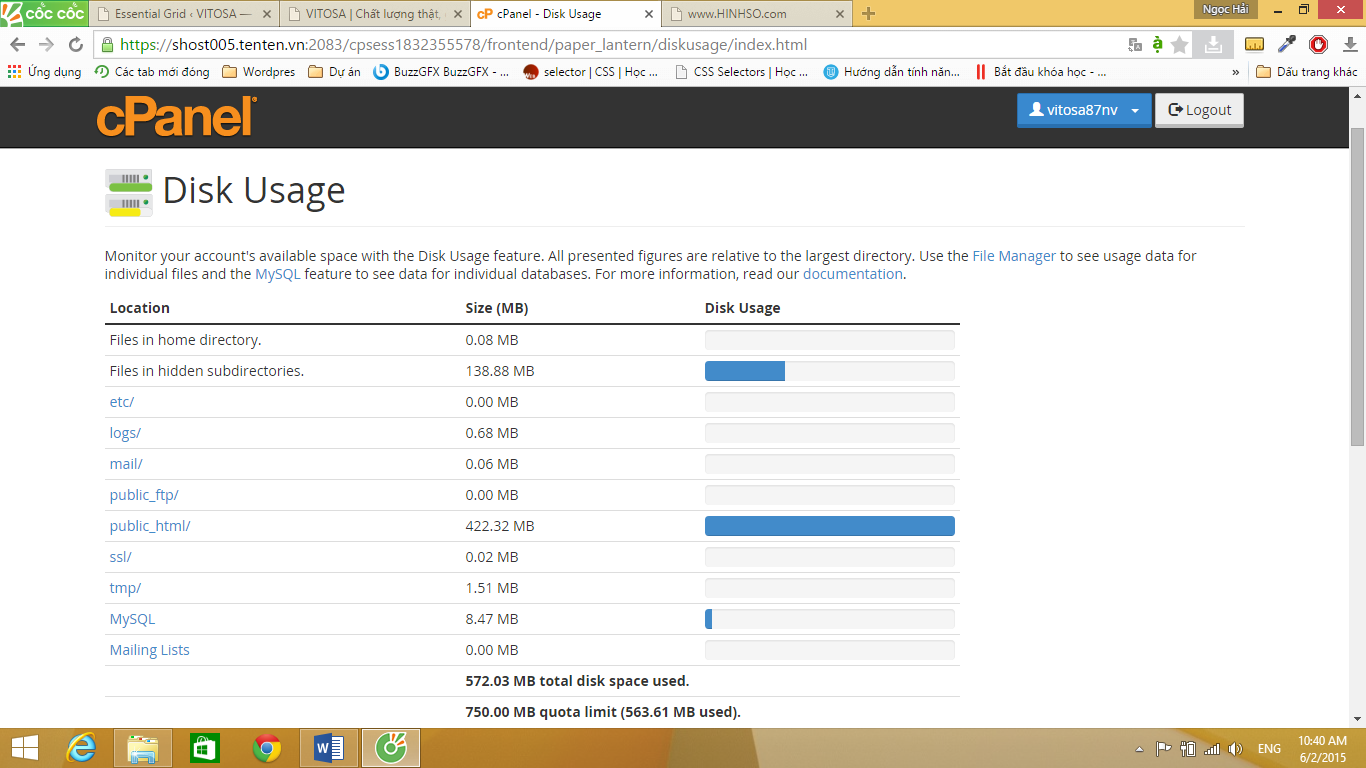Open the Mailing Lists link
The image size is (1366, 768).
coord(149,650)
